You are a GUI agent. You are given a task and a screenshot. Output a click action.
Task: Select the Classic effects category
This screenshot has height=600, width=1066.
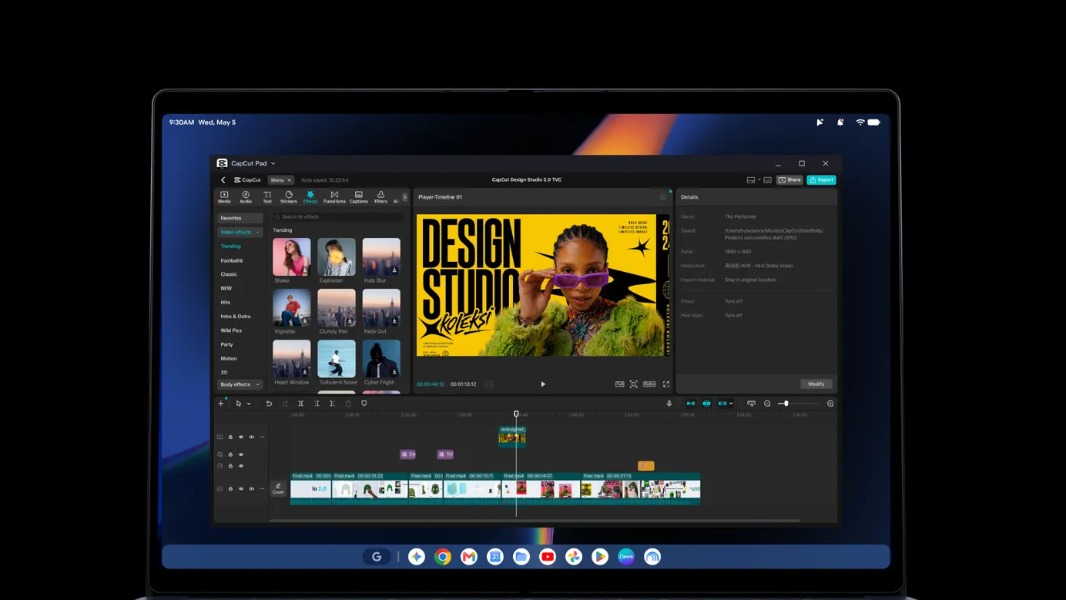click(x=228, y=275)
